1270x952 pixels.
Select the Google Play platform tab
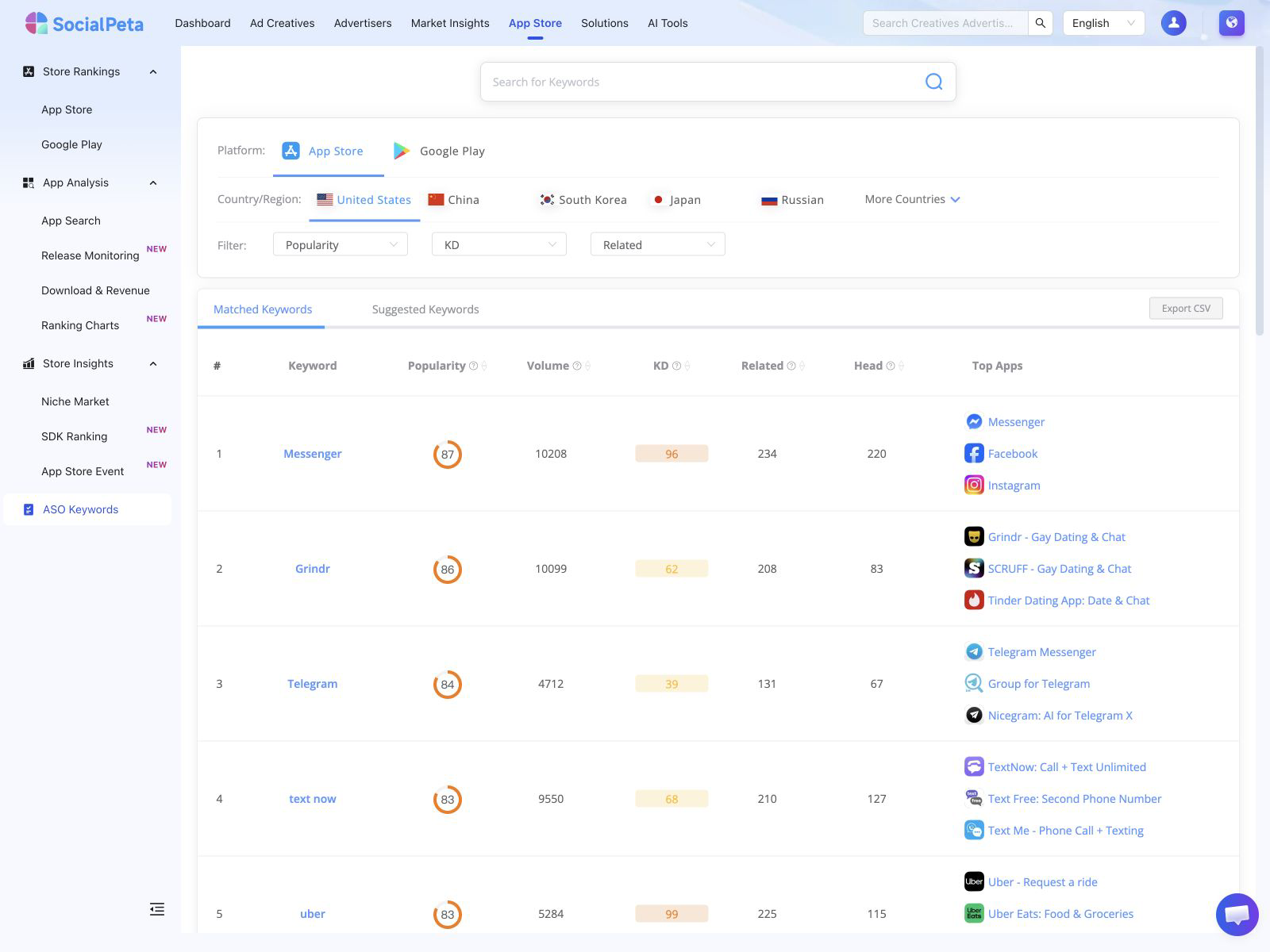(x=439, y=151)
